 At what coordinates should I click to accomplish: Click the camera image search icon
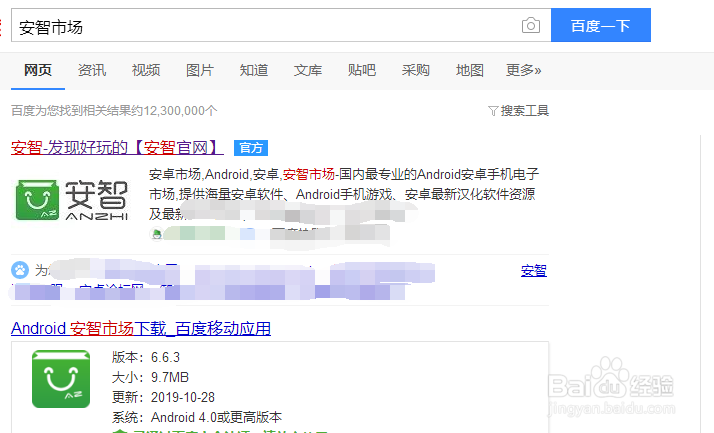tap(530, 25)
